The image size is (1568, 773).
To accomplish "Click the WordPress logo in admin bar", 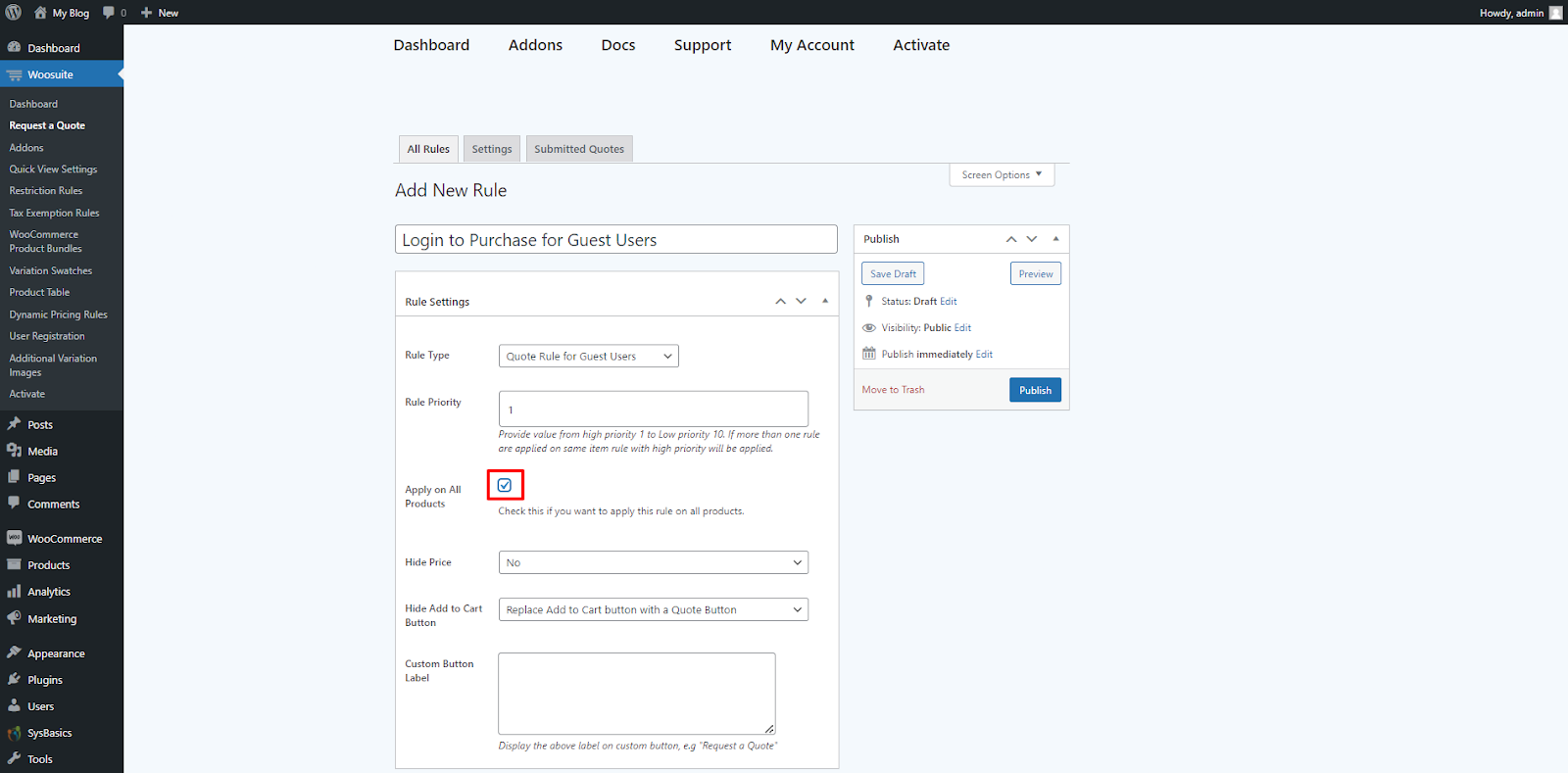I will pos(14,13).
